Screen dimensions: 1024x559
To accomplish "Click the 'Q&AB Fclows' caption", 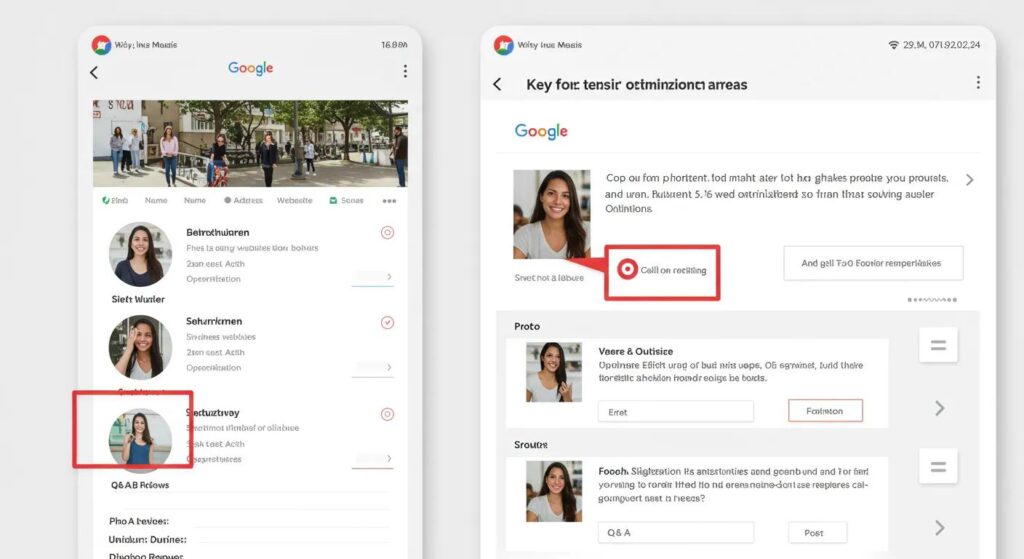I will (140, 485).
